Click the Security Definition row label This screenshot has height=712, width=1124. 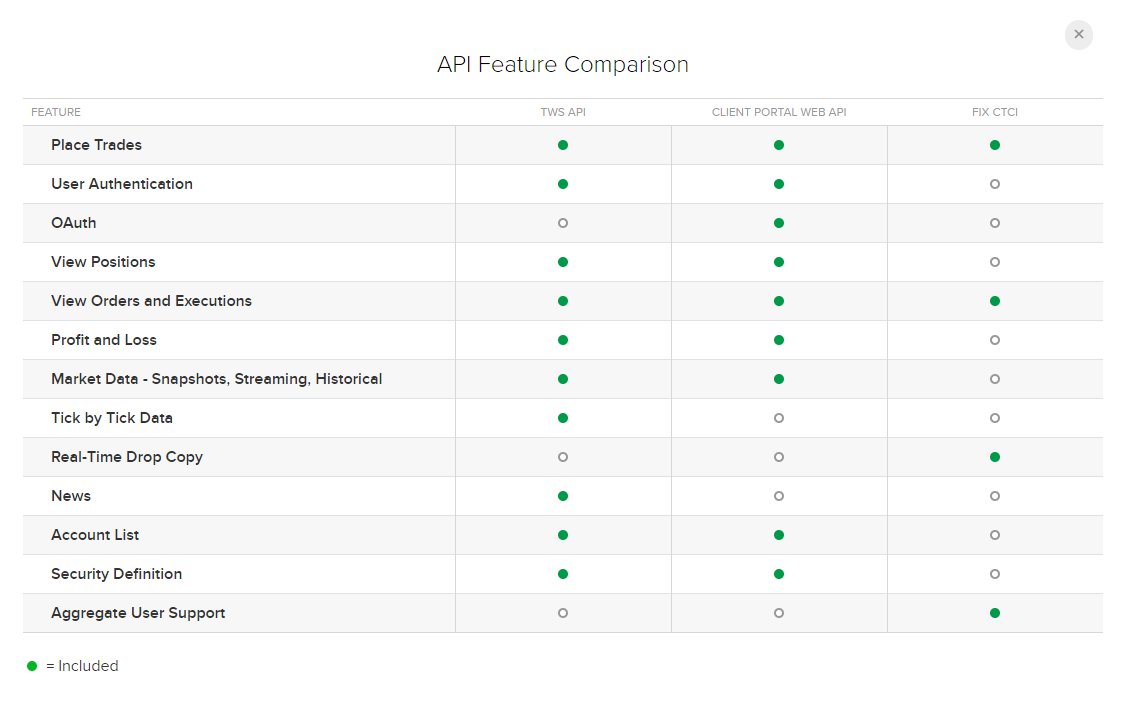(117, 574)
